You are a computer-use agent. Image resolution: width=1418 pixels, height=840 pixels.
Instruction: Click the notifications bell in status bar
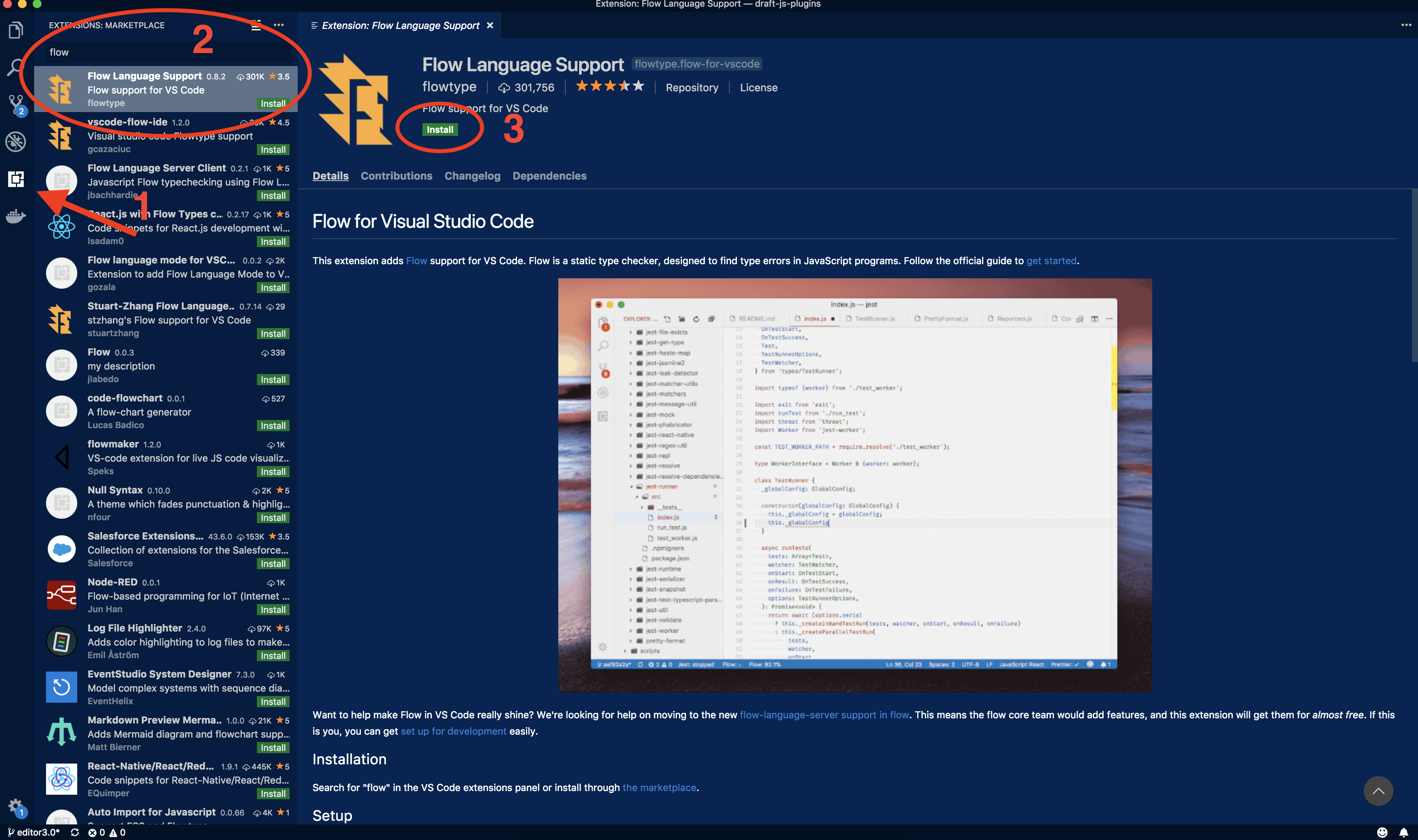tap(1403, 833)
